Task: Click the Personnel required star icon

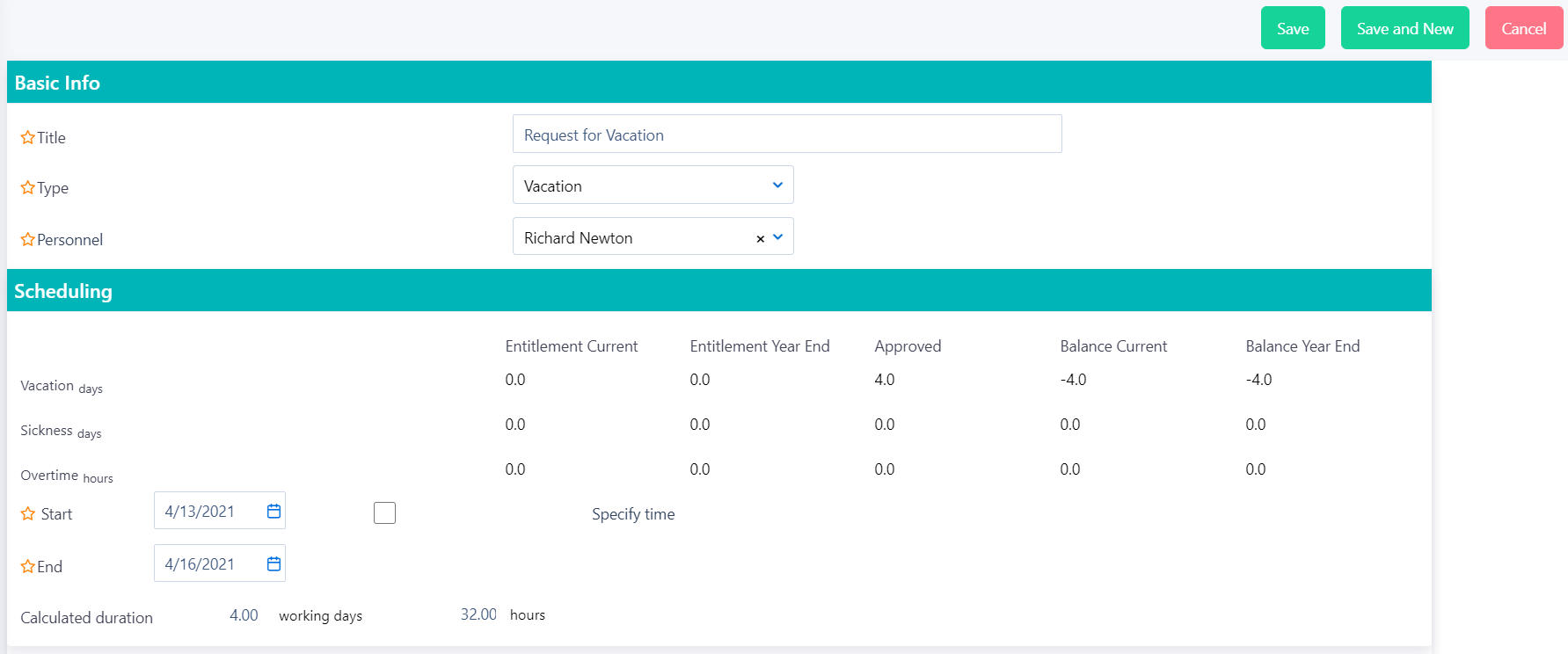Action: coord(28,239)
